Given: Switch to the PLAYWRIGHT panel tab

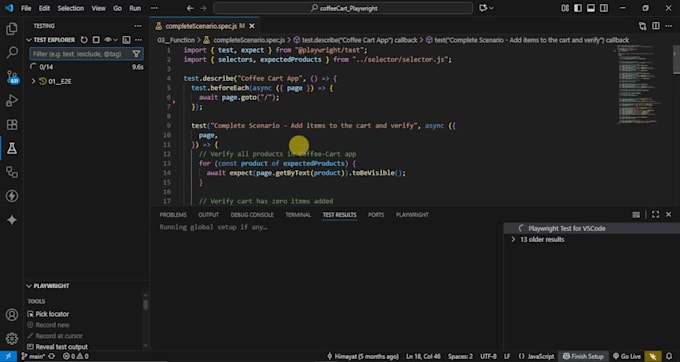Looking at the screenshot, I should click(412, 215).
